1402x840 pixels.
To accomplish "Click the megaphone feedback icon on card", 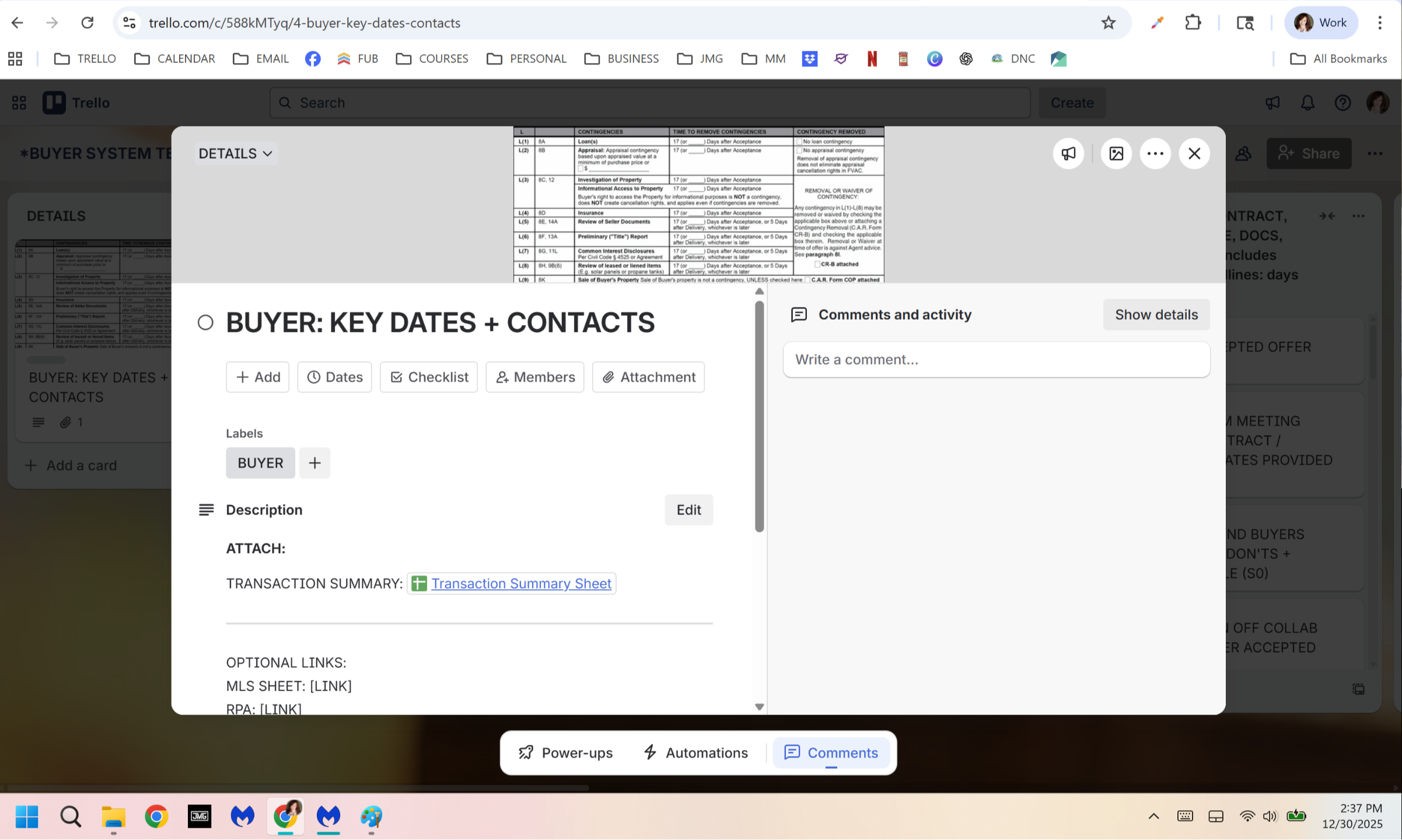I will 1068,153.
